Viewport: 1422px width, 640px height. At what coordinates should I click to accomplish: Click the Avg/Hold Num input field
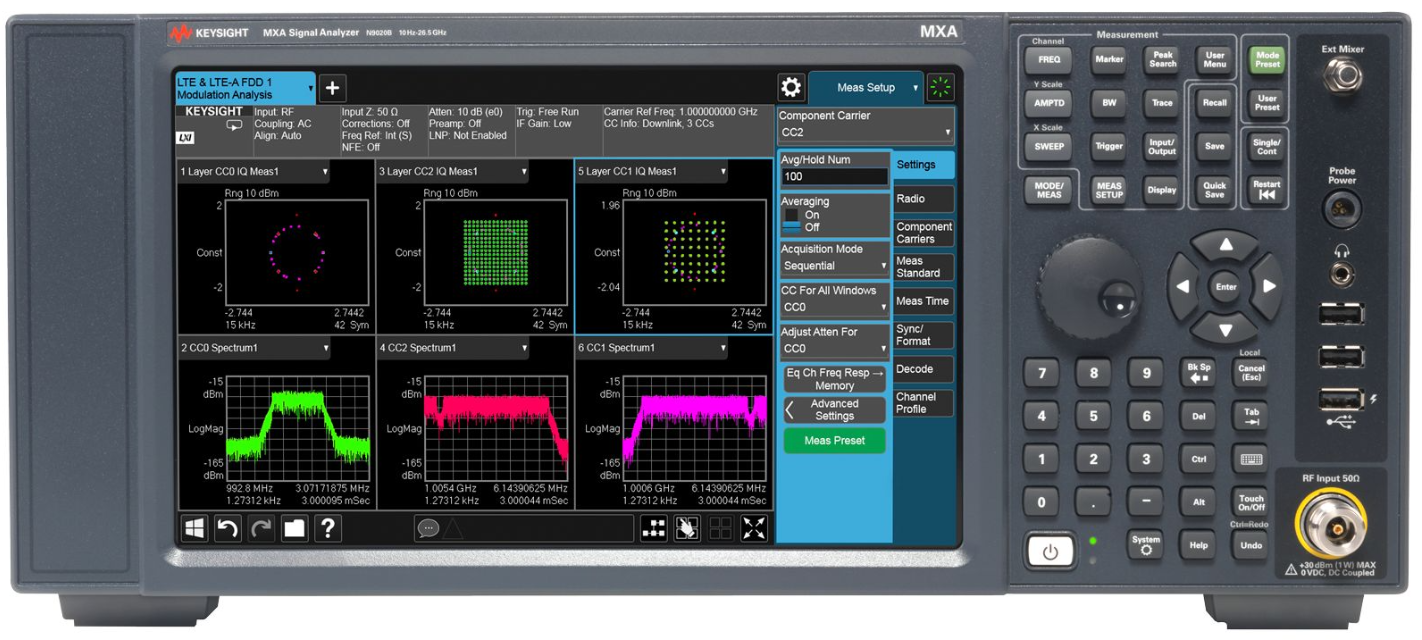[x=835, y=177]
